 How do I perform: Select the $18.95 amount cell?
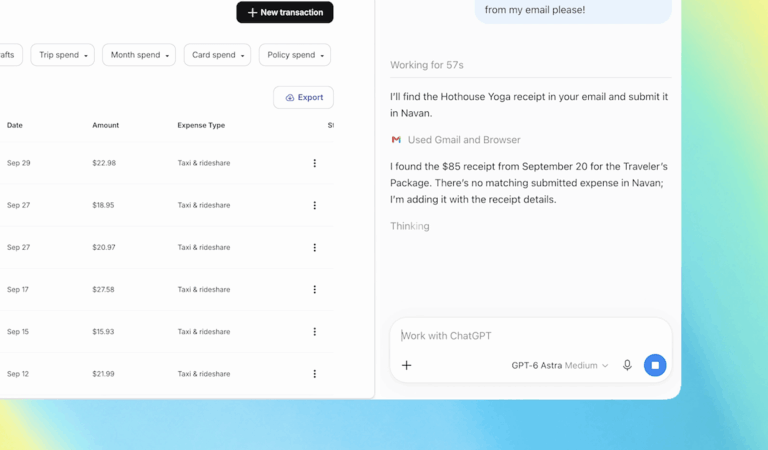103,205
